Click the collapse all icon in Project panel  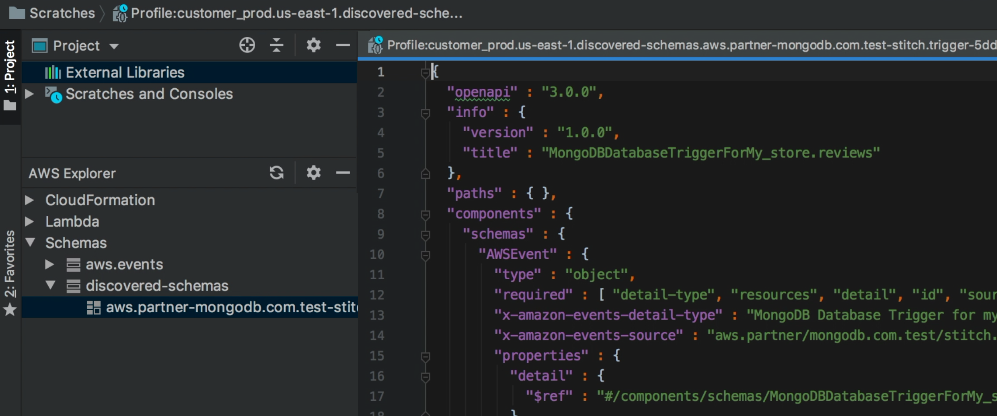(x=277, y=46)
